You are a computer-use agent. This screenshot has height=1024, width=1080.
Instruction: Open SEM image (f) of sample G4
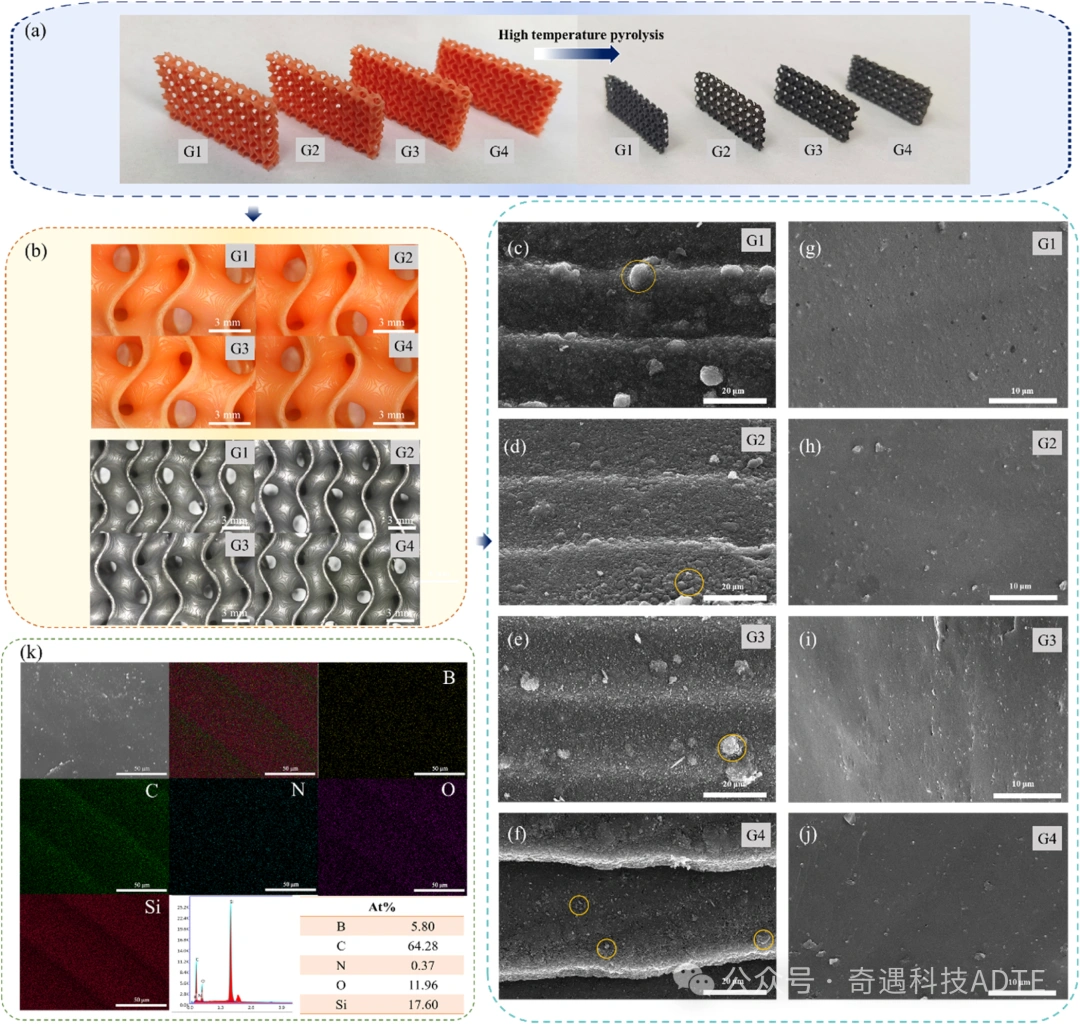point(636,906)
